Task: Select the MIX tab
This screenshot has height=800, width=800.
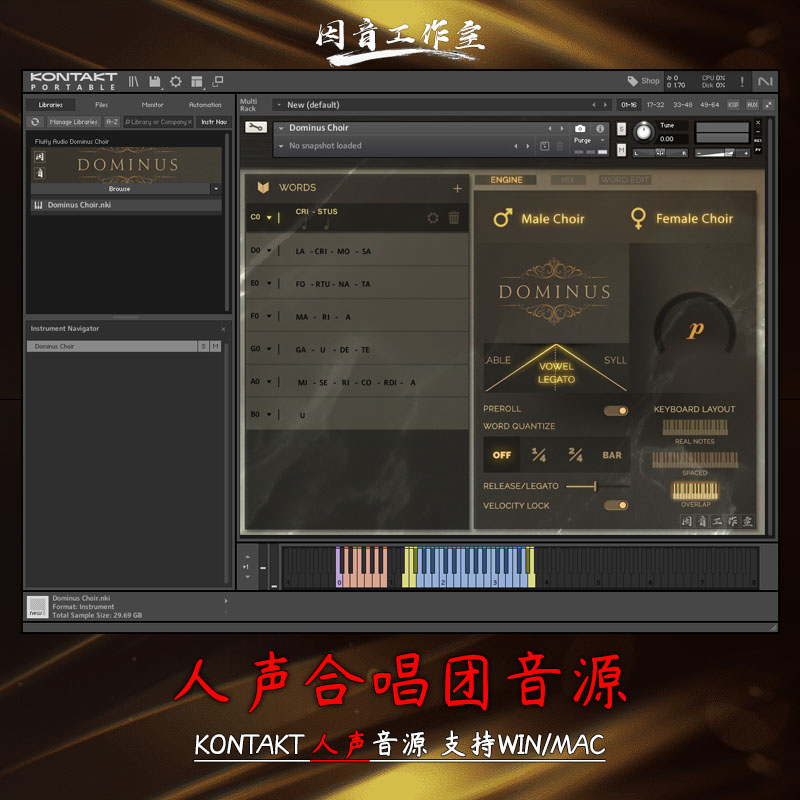Action: 567,180
